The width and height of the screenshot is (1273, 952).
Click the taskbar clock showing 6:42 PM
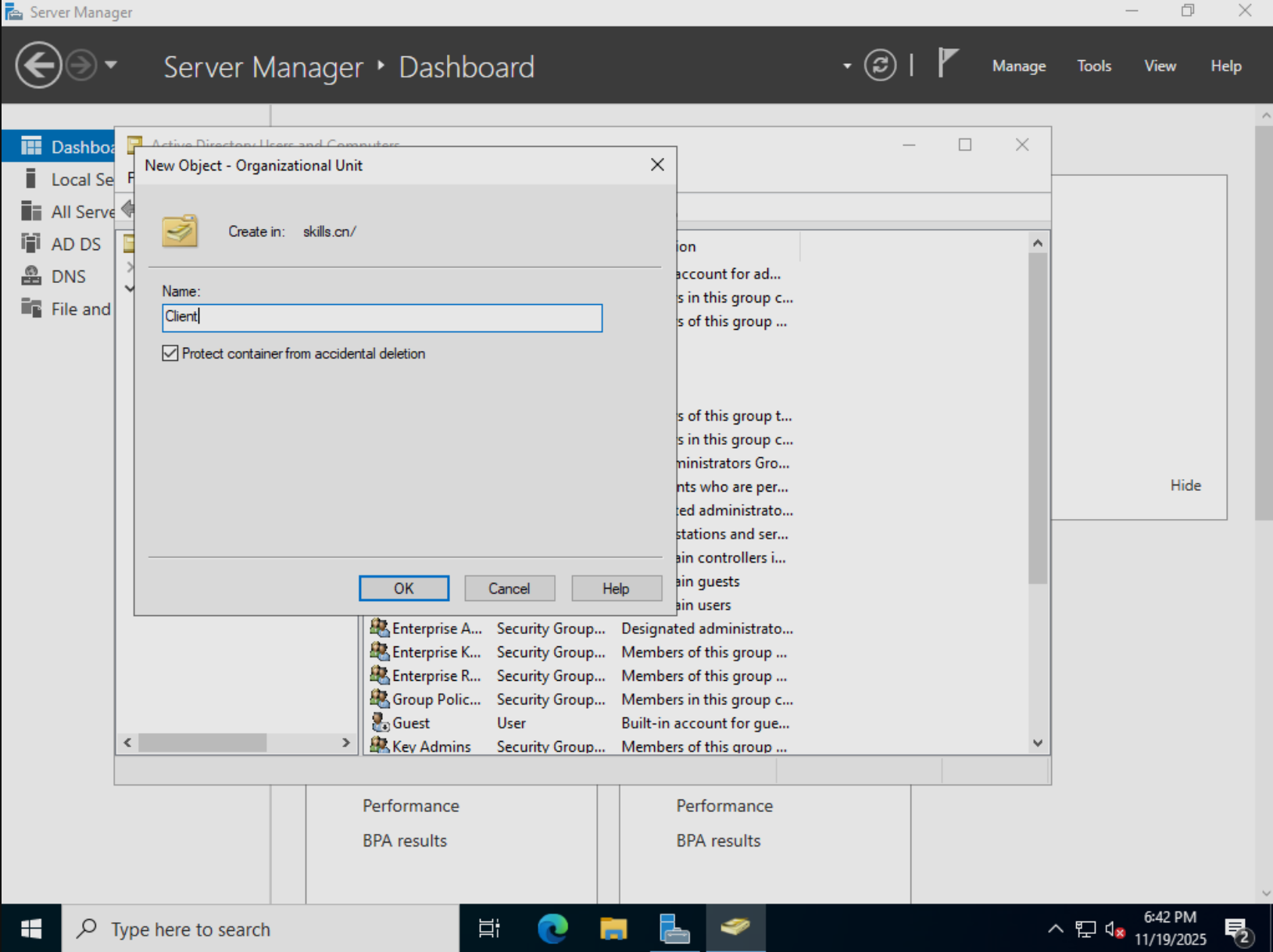1170,929
